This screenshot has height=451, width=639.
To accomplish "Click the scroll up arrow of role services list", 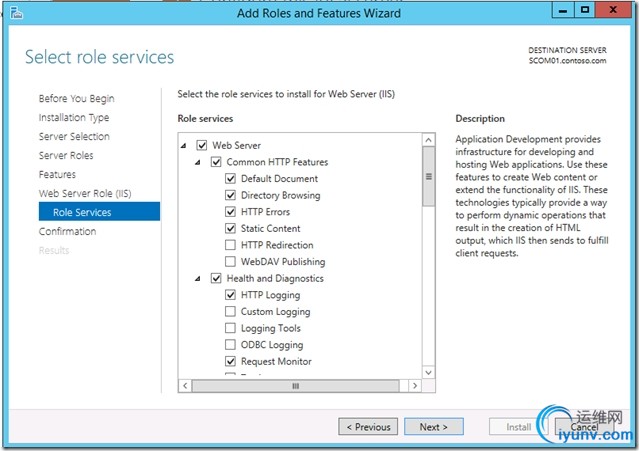I will coord(428,140).
